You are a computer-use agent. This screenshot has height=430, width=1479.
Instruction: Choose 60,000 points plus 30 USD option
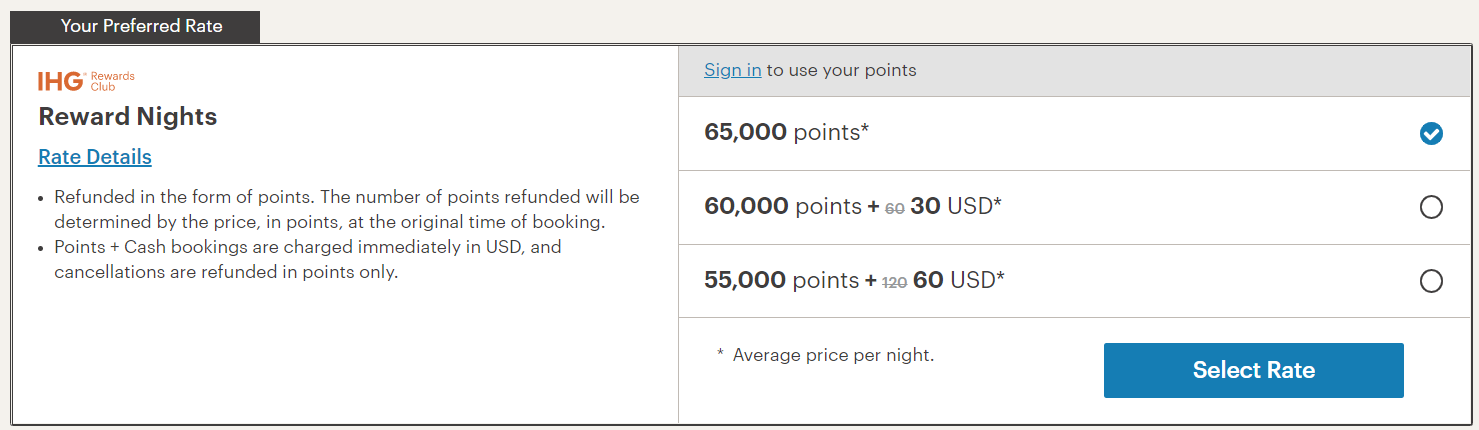(x=1431, y=207)
